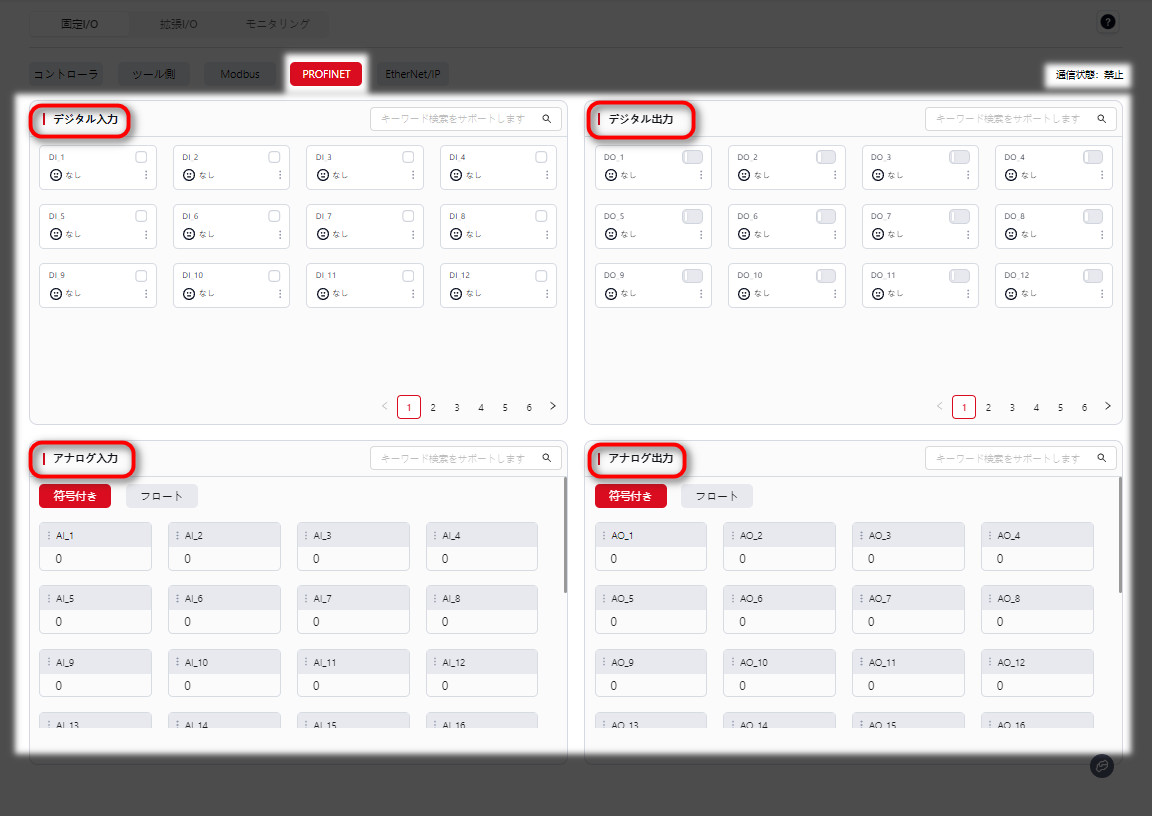This screenshot has height=816, width=1152.
Task: Check the DI_3 checkbox
Action: click(x=408, y=157)
